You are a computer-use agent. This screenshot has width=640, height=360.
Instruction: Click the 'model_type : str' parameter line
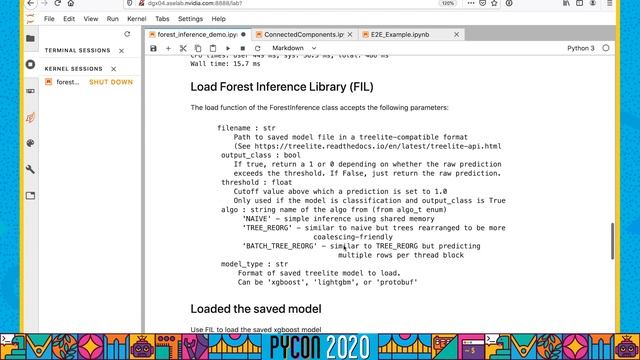click(254, 264)
